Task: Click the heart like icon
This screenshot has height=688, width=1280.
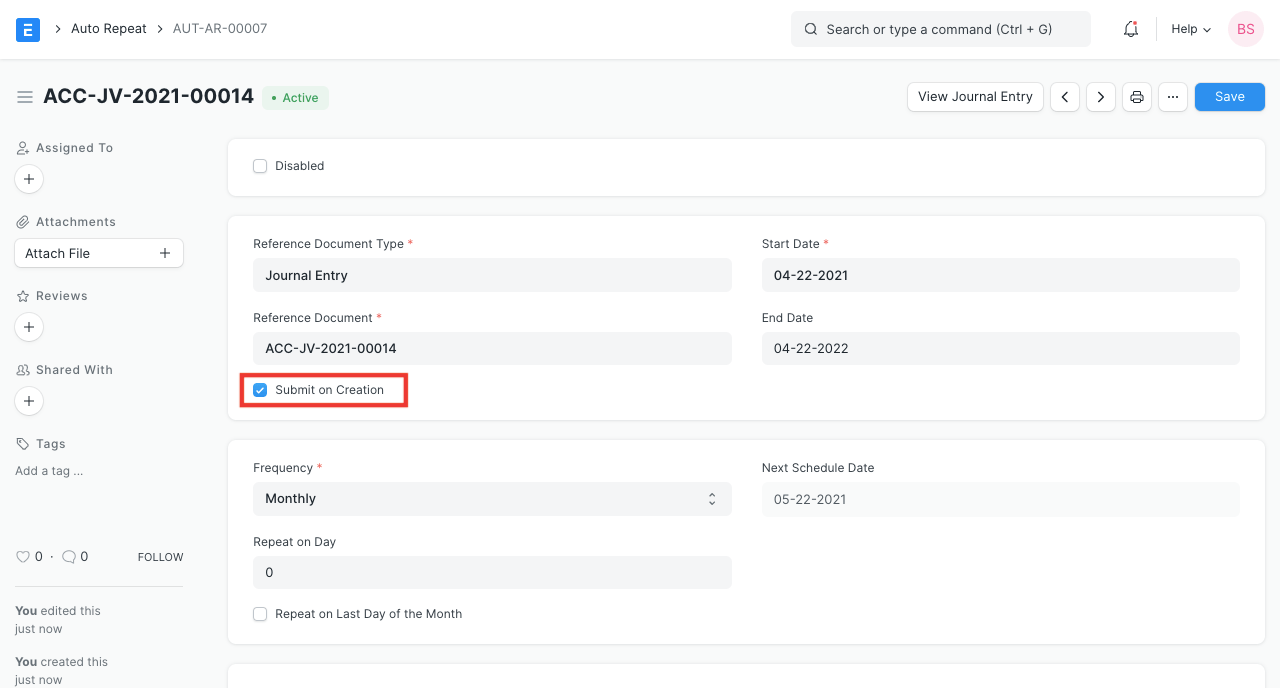Action: click(x=23, y=556)
